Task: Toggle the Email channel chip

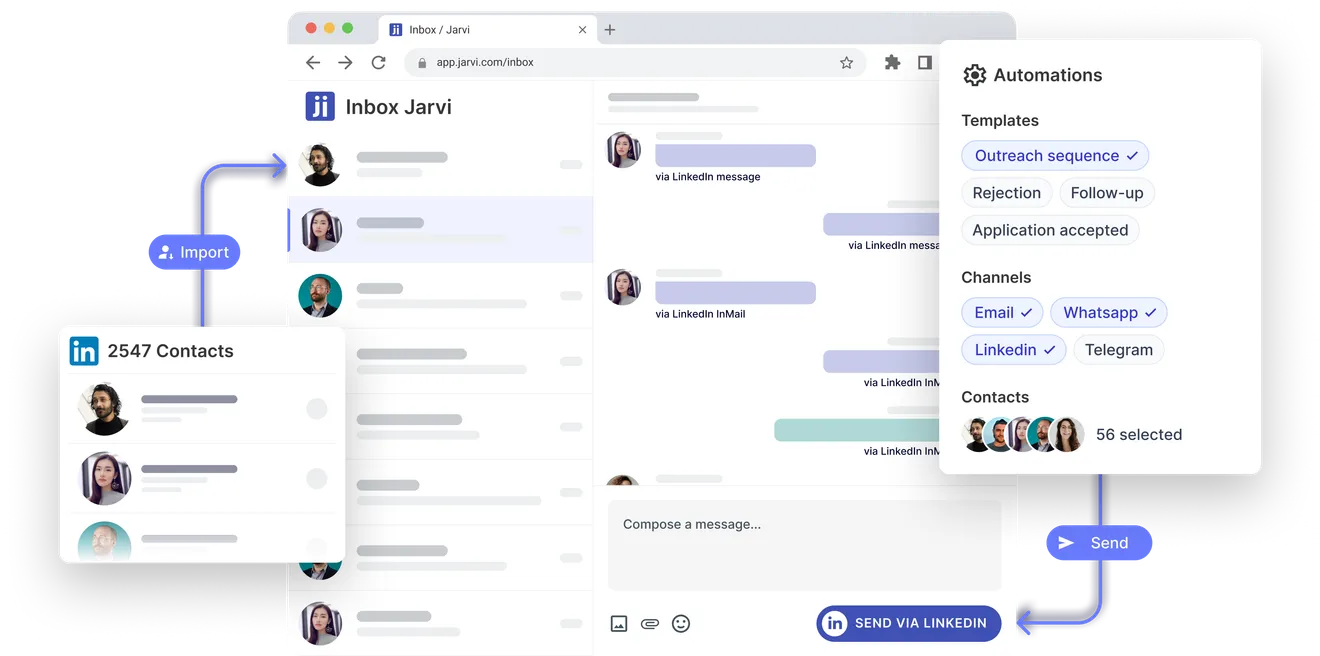Action: [1002, 313]
